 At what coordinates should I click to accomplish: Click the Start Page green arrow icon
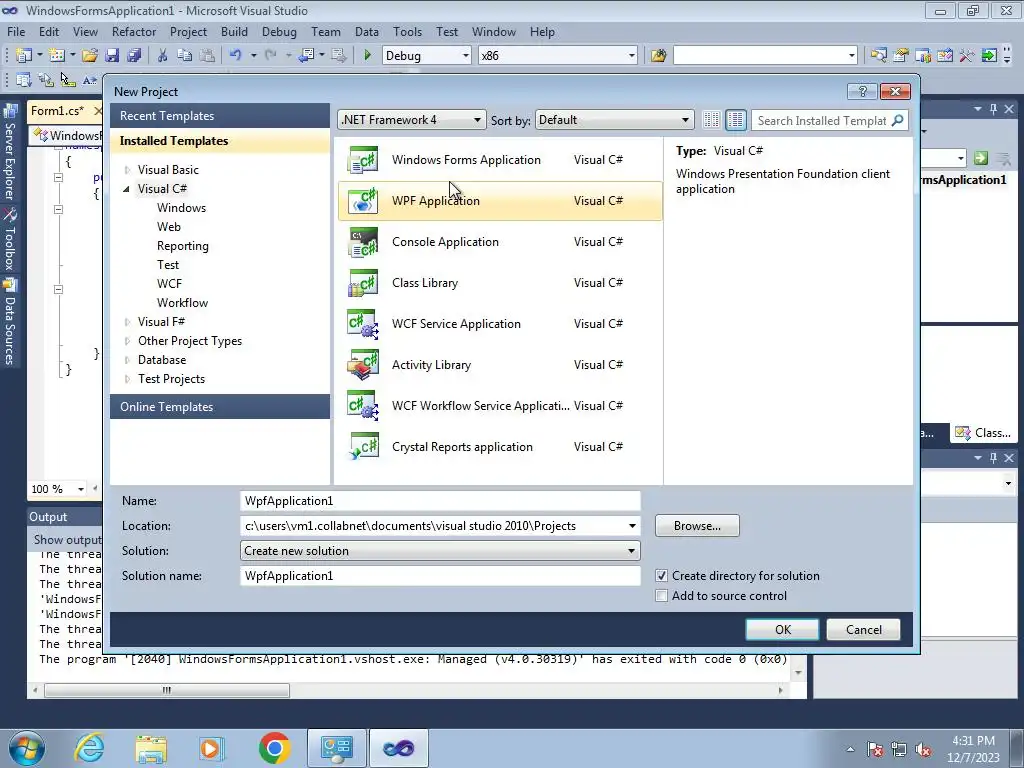tap(989, 56)
